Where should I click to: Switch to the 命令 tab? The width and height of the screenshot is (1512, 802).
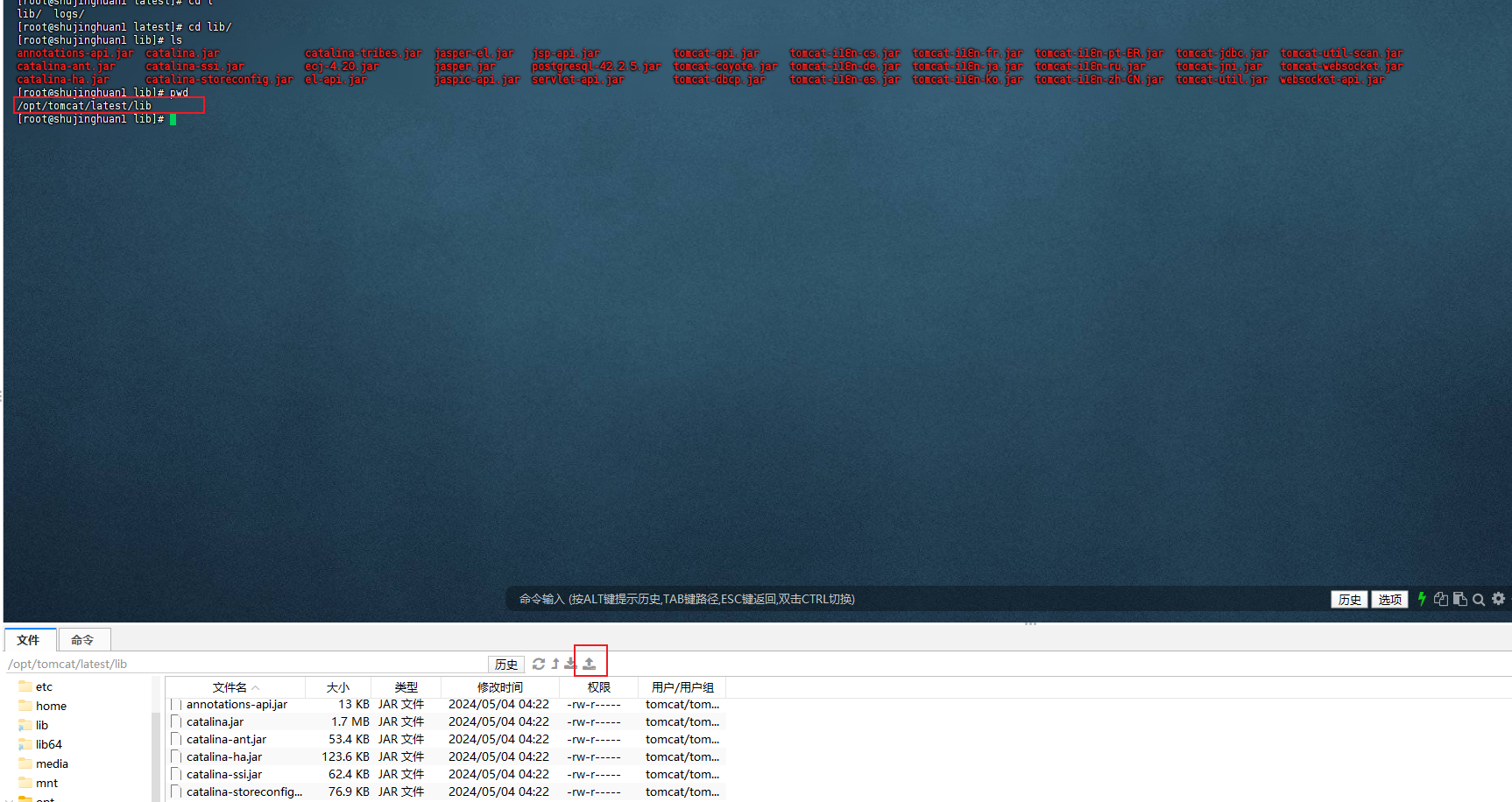84,639
